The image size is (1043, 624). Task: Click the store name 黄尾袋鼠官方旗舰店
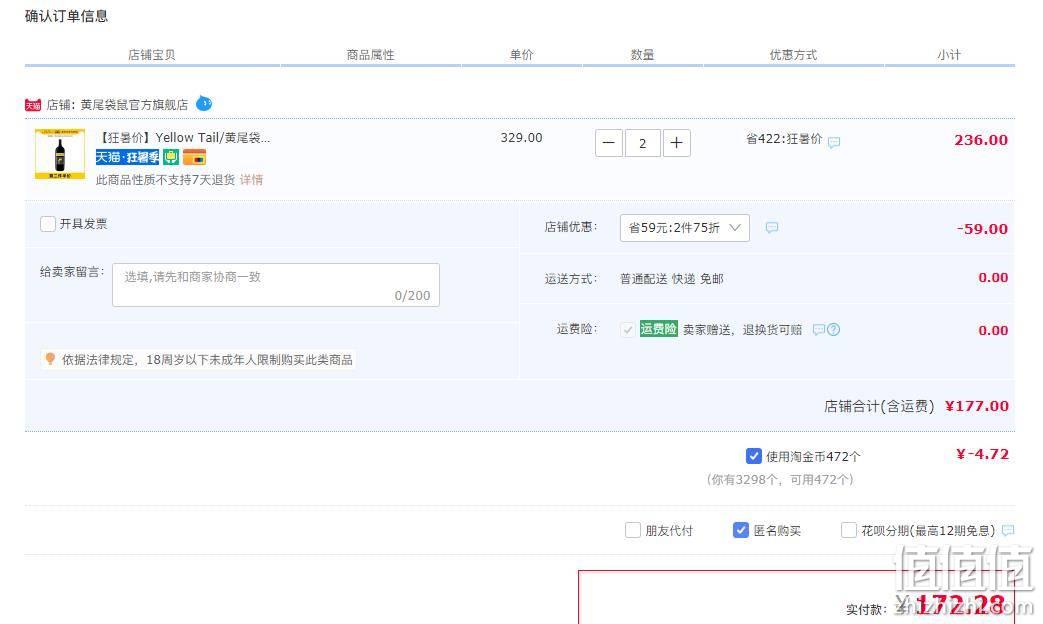(134, 104)
